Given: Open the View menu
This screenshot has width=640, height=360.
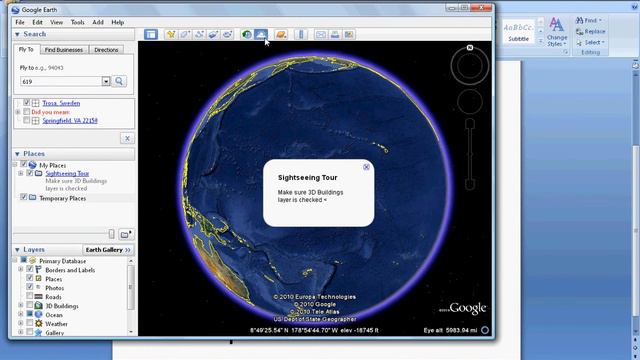Looking at the screenshot, I should 56,22.
